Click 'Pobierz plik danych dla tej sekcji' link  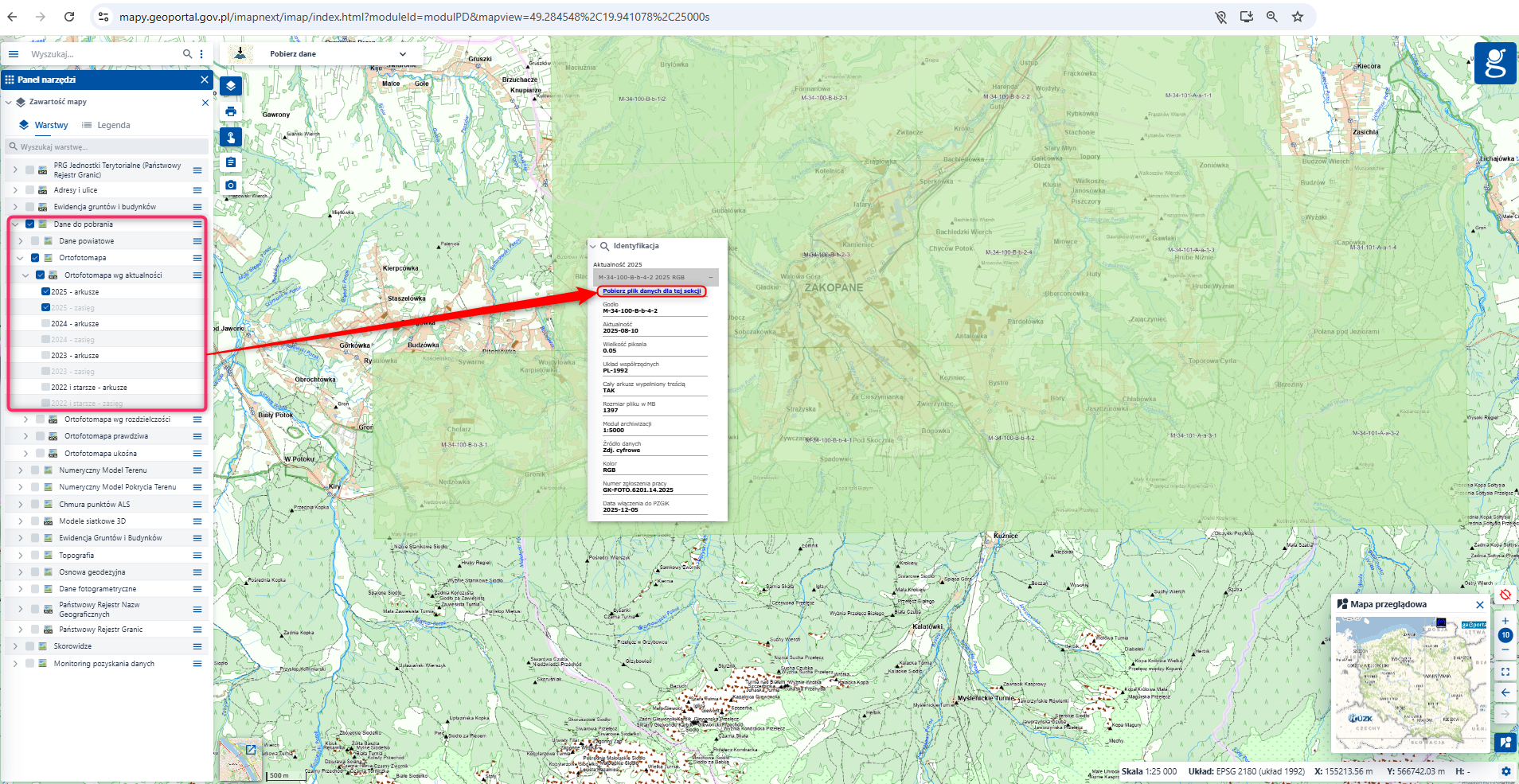(651, 291)
